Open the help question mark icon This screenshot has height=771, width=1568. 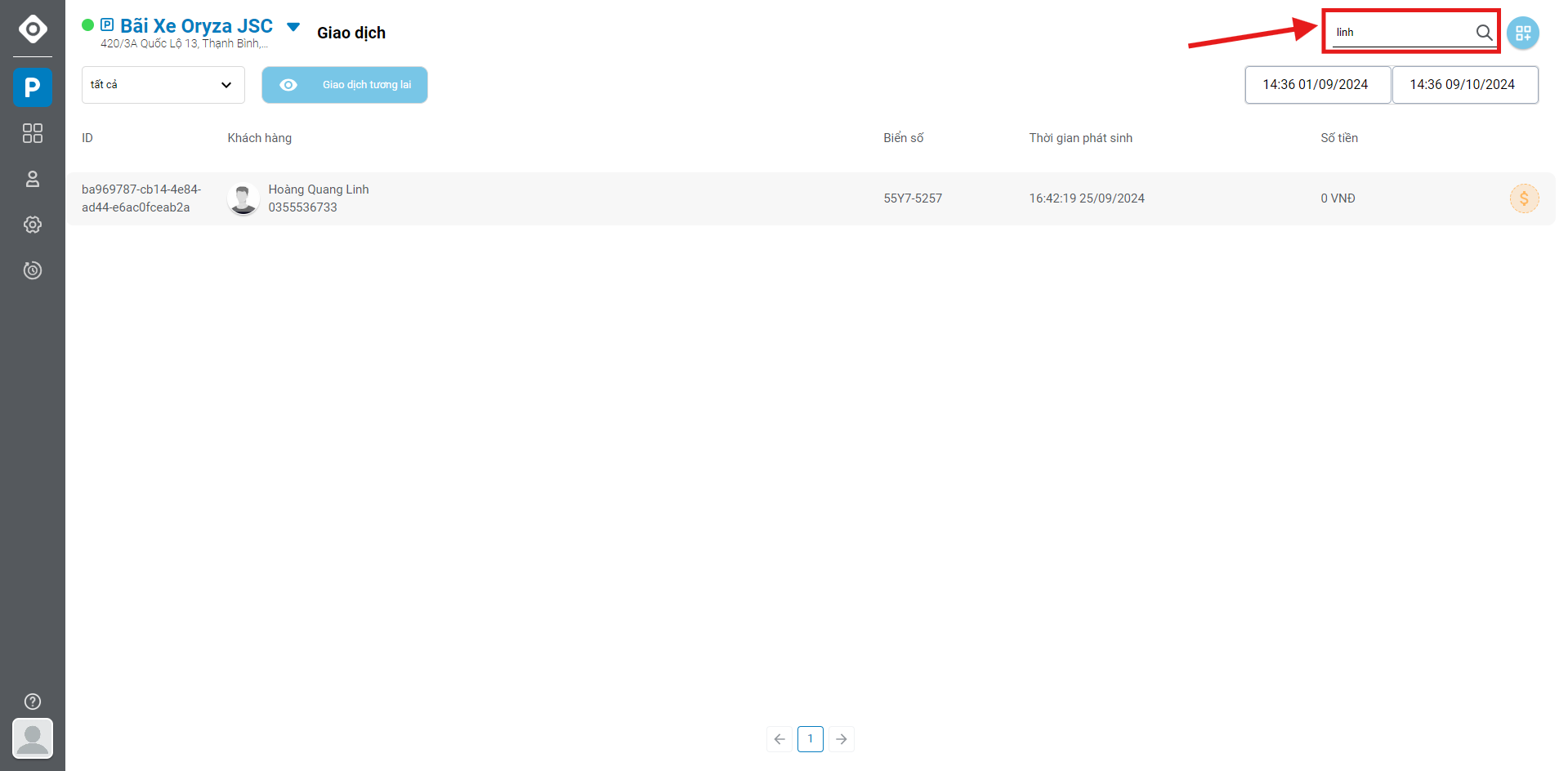(x=33, y=702)
